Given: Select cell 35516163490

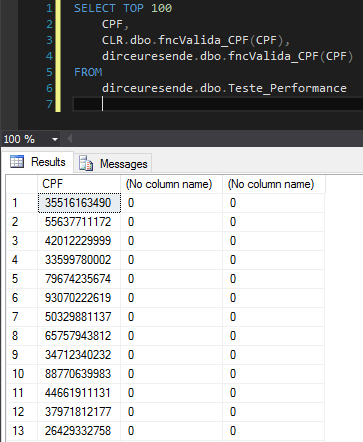Looking at the screenshot, I should point(79,203).
